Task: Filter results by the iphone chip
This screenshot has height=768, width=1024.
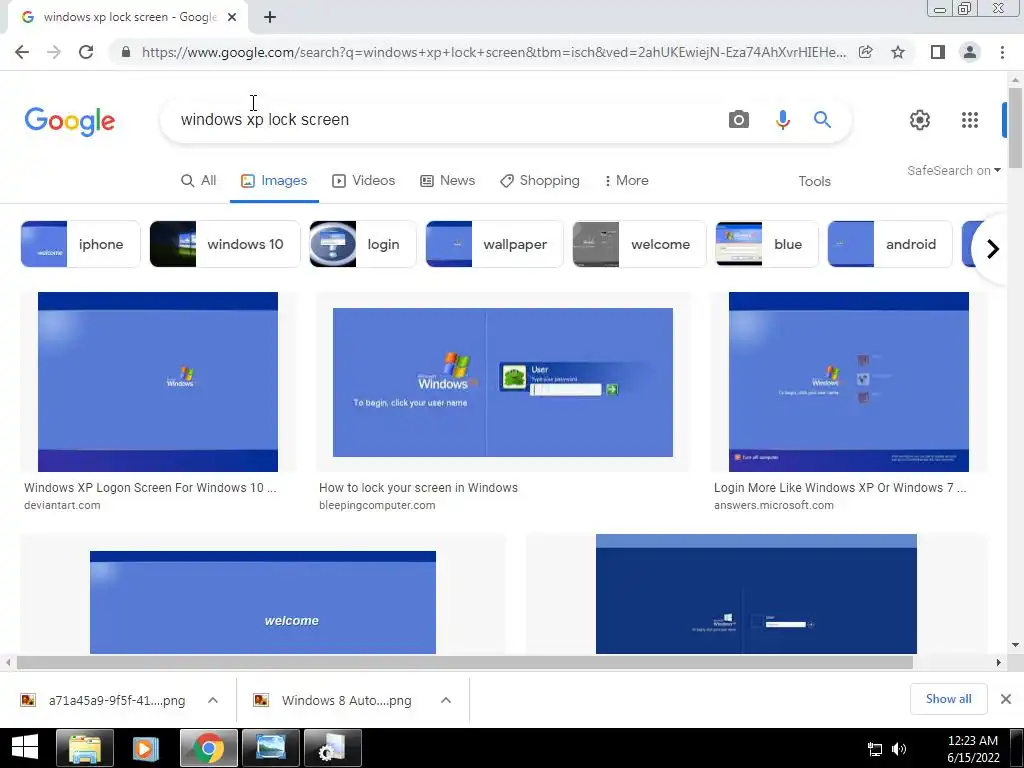Action: (80, 244)
